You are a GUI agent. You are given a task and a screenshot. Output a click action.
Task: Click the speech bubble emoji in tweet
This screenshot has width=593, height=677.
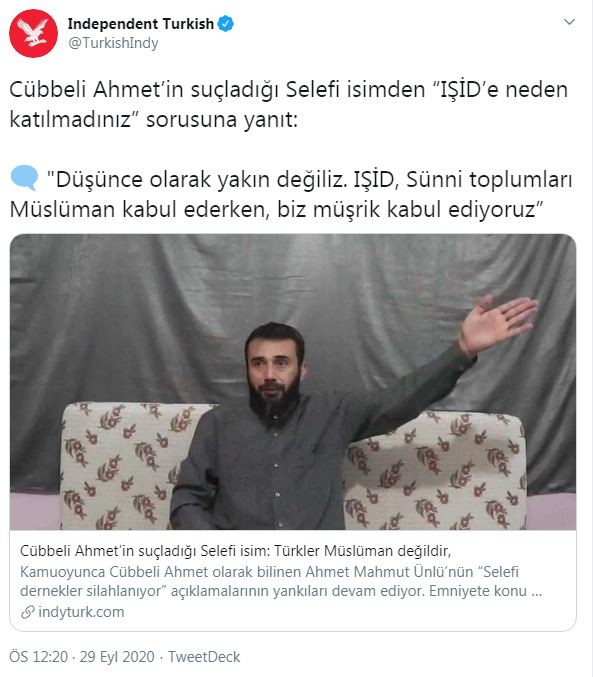24,177
